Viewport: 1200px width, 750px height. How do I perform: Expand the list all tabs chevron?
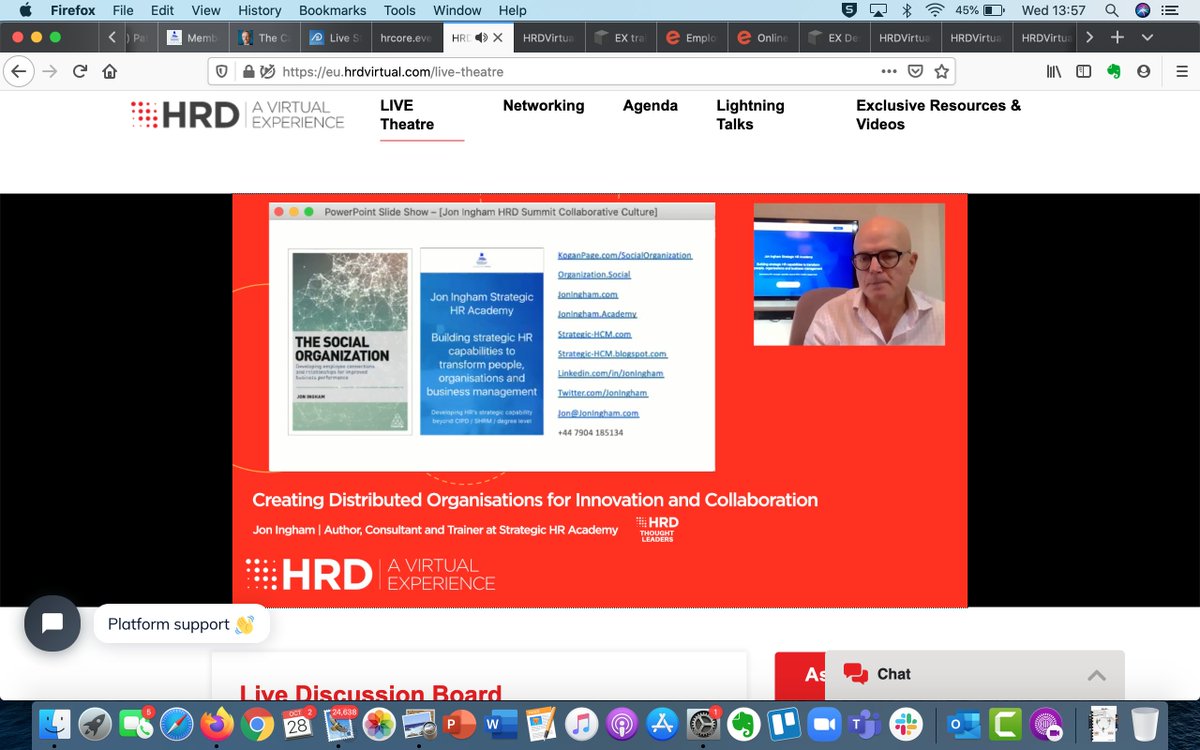click(1147, 37)
